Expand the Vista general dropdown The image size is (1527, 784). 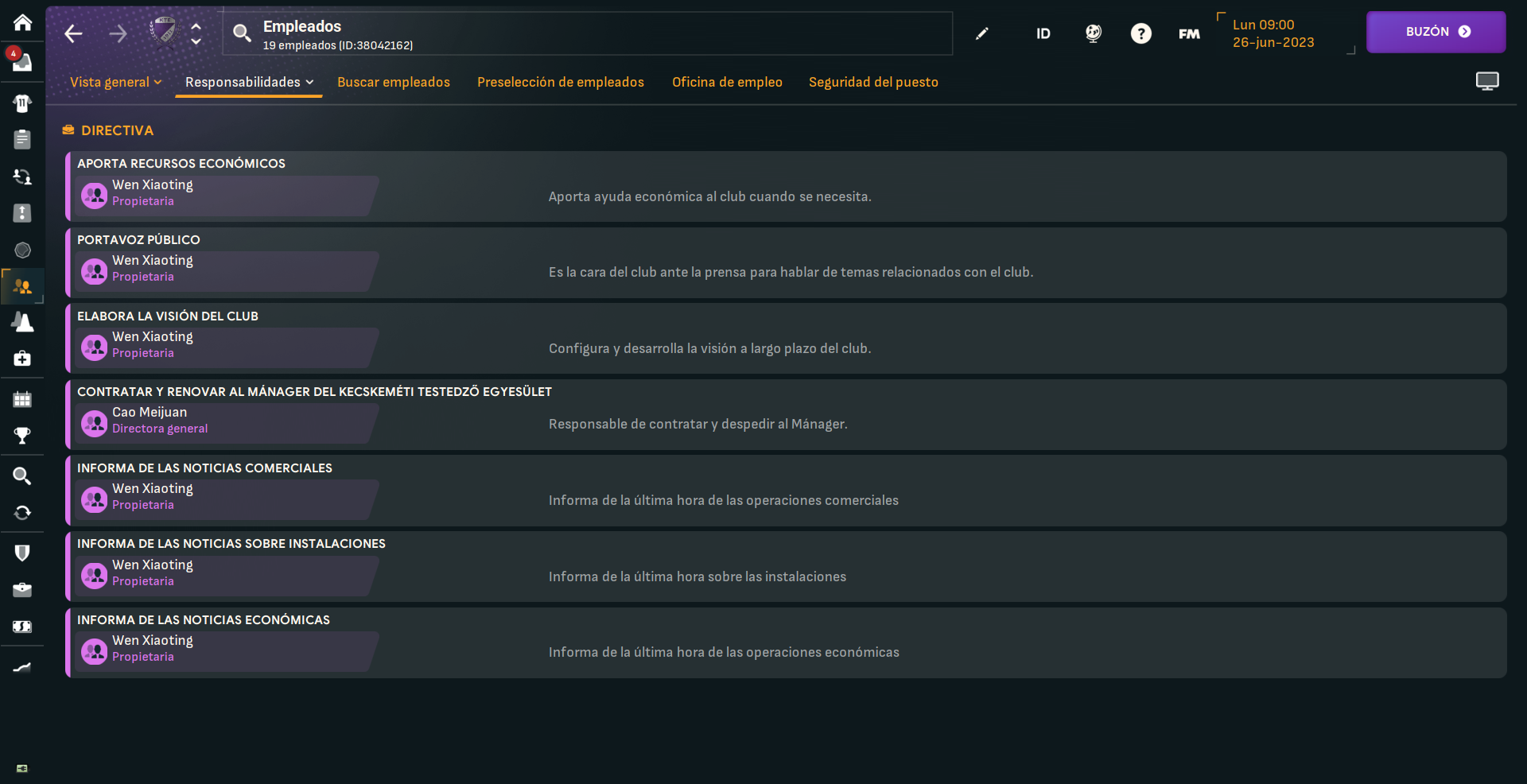(x=116, y=82)
